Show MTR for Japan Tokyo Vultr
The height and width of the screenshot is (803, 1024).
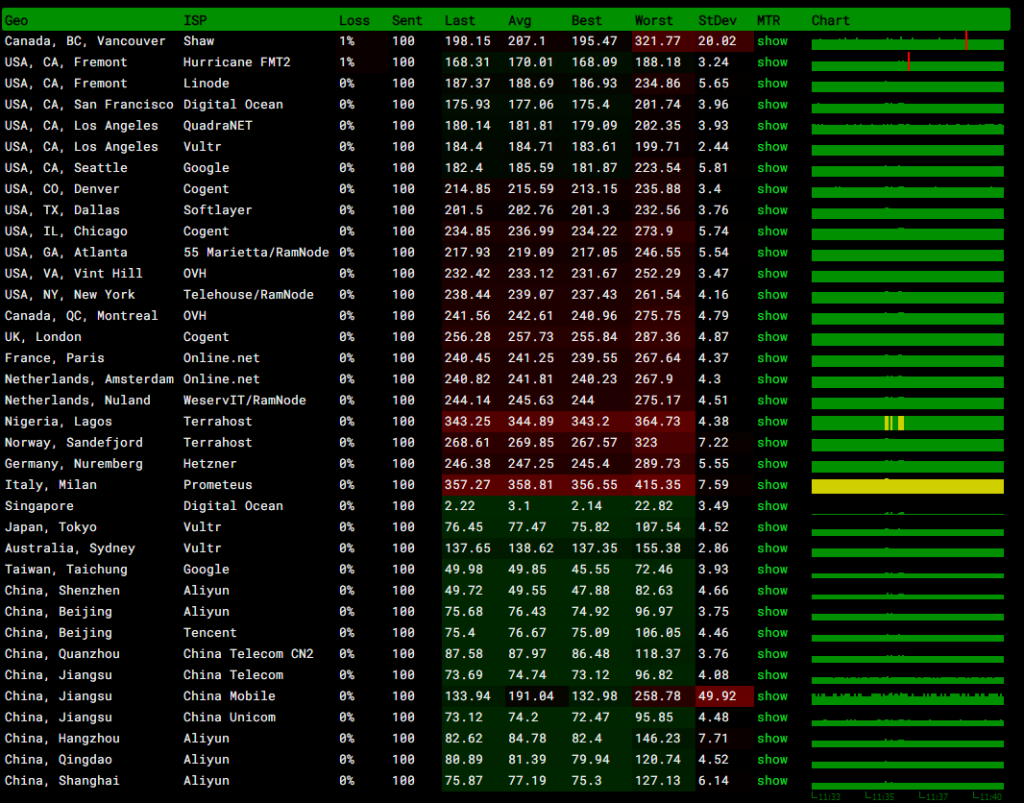tap(773, 527)
